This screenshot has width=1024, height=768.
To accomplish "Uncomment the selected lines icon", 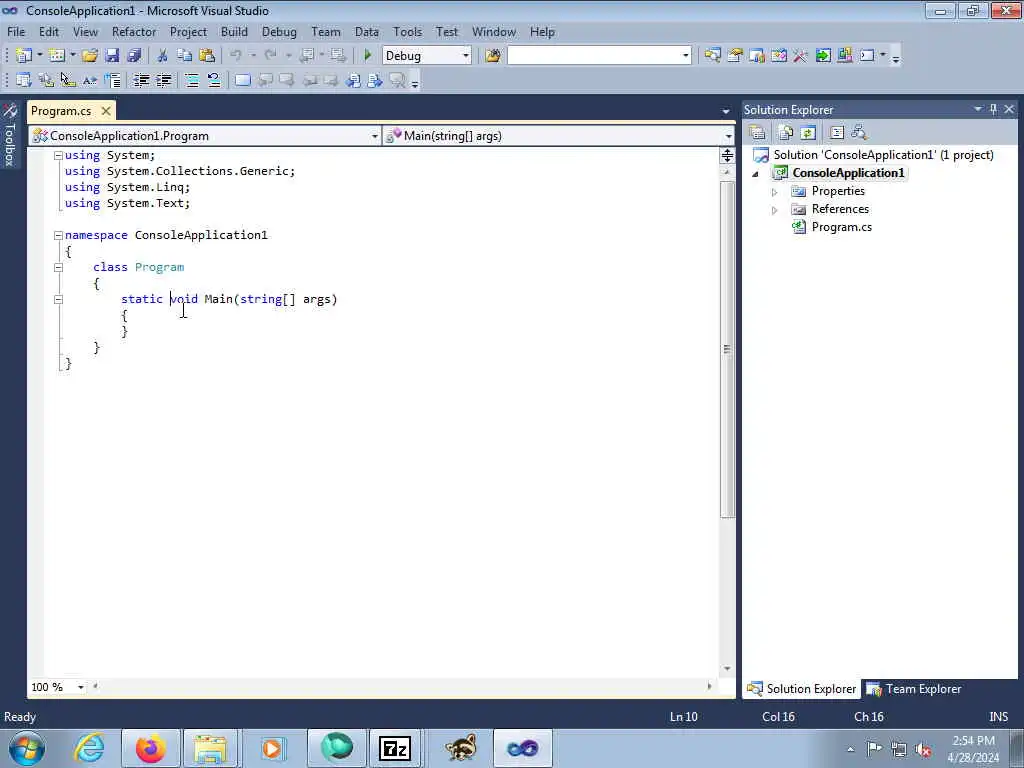I will (214, 80).
